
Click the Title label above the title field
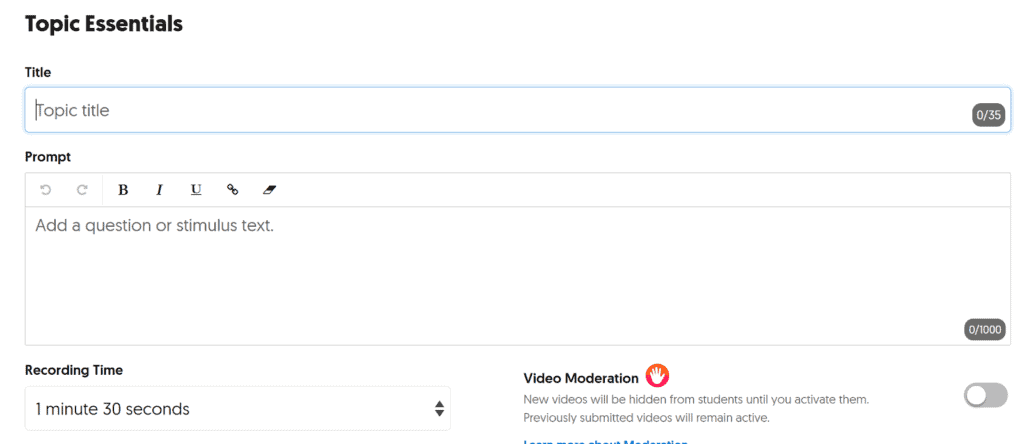38,72
